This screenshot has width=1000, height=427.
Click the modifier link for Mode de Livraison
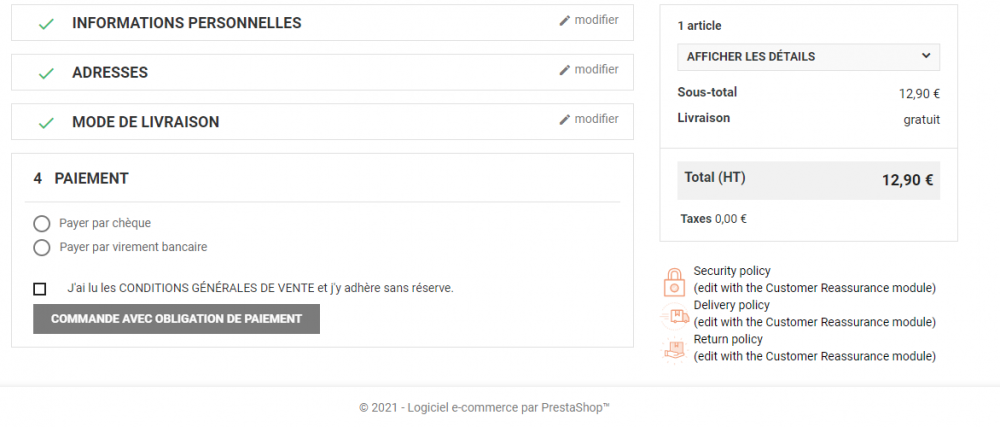point(596,119)
